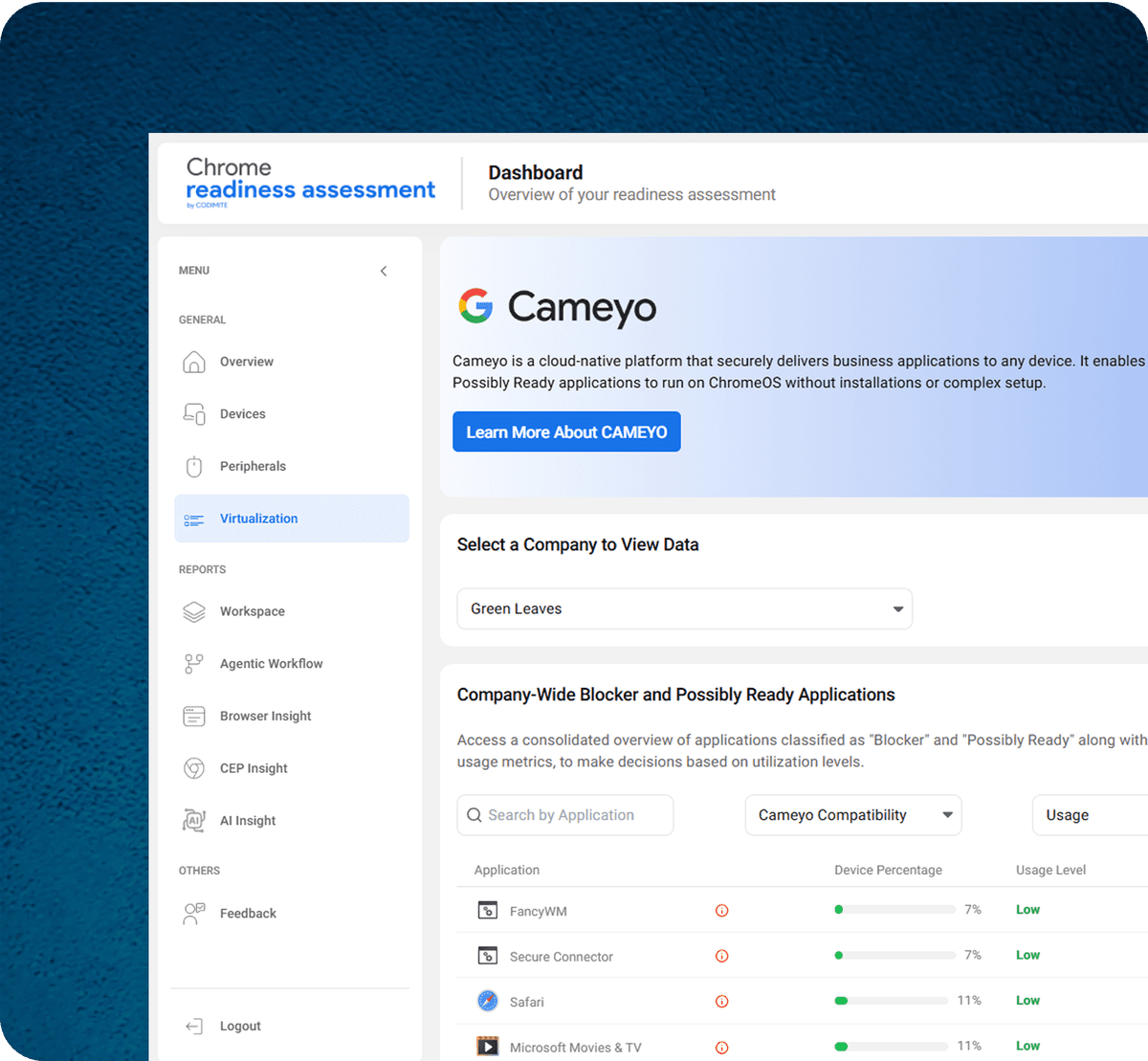1148x1061 pixels.
Task: Click the CEP Insight chrome icon
Action: click(x=194, y=768)
